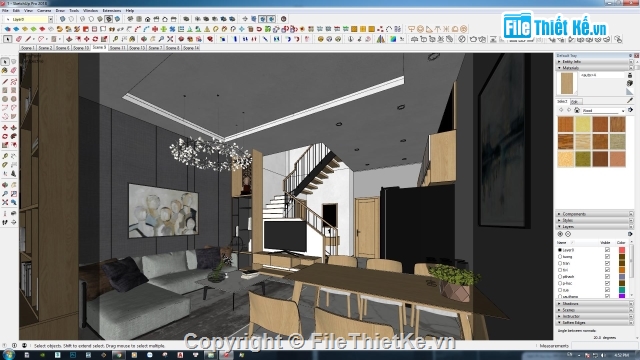Viewport: 640px width, 360px height.
Task: Toggle visibility checkbox for pkhach layer
Action: pyautogui.click(x=607, y=276)
